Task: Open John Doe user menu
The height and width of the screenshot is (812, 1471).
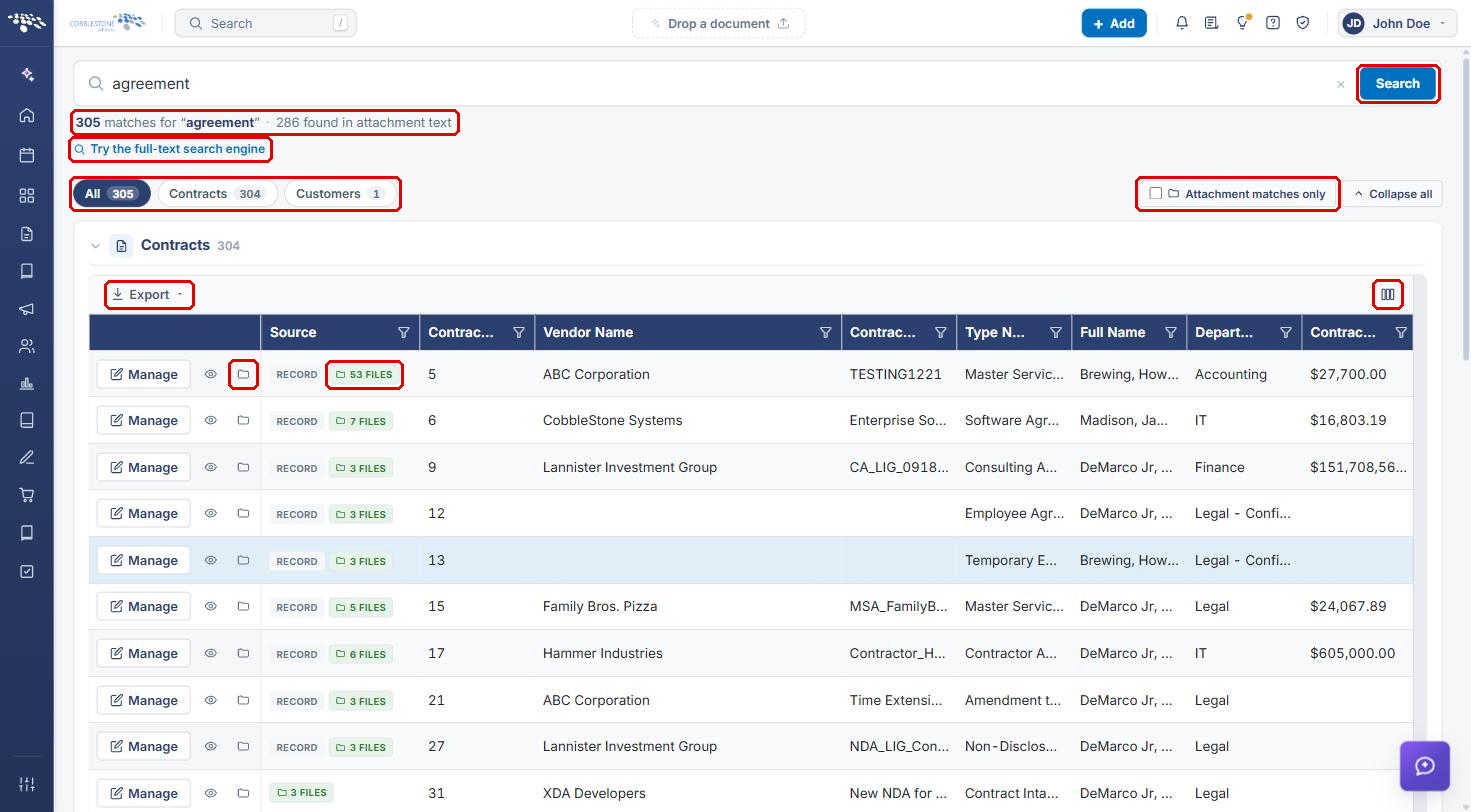Action: point(1397,23)
